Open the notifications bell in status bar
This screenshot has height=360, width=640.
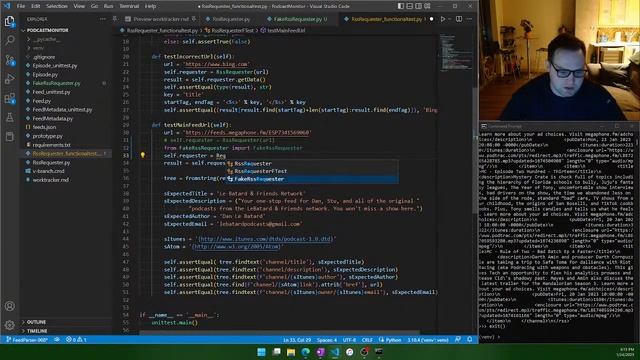coord(469,340)
